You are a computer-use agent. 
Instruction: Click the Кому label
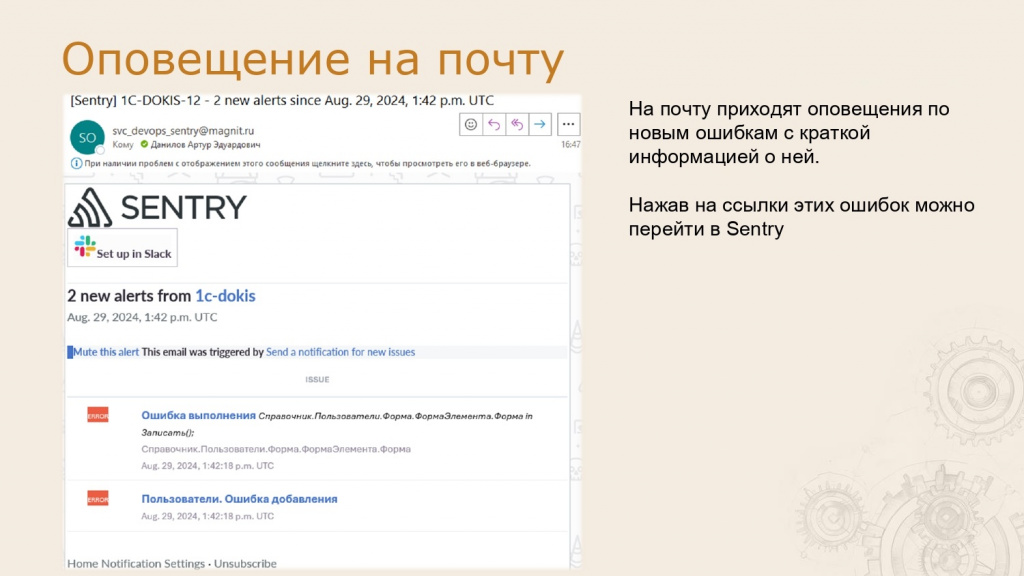click(x=123, y=145)
